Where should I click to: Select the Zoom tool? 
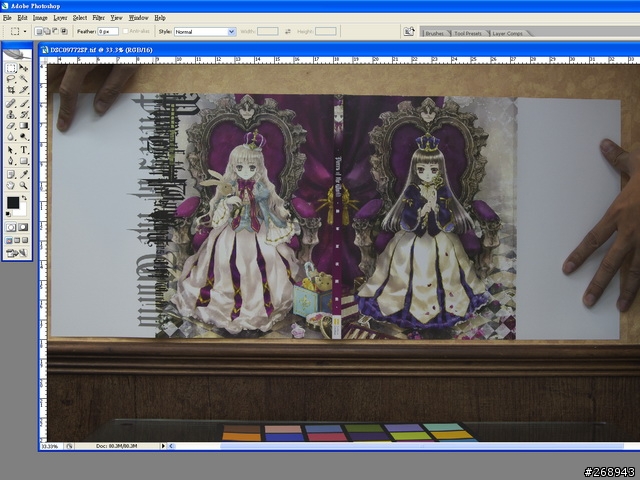pyautogui.click(x=23, y=186)
